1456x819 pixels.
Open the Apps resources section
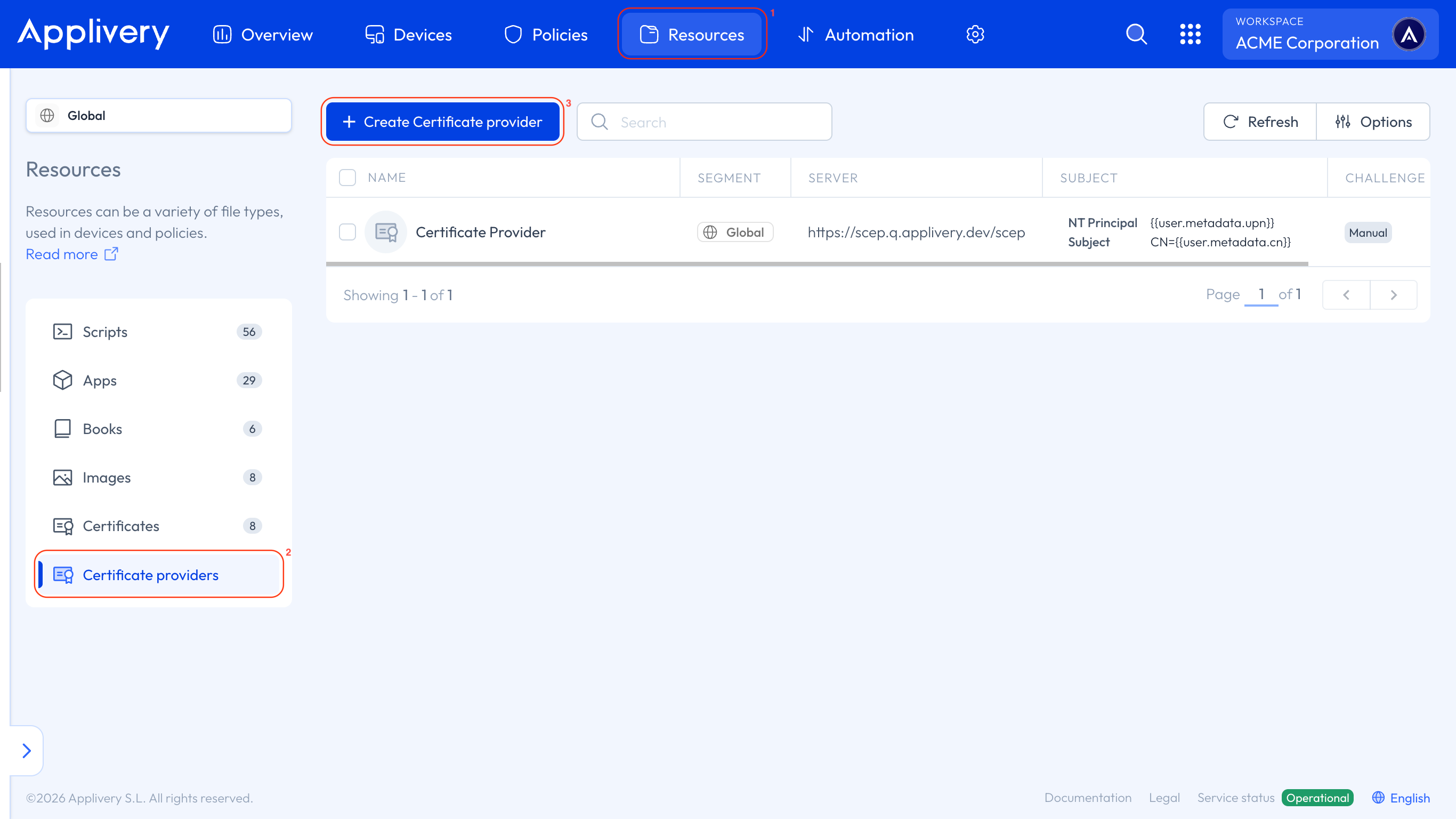tap(100, 380)
